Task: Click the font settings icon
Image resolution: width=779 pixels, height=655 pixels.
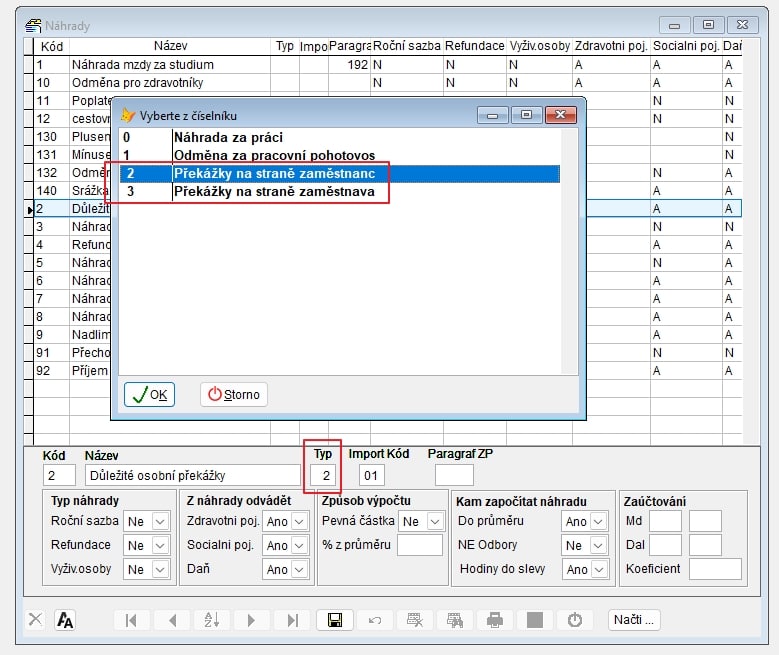Action: coord(65,620)
